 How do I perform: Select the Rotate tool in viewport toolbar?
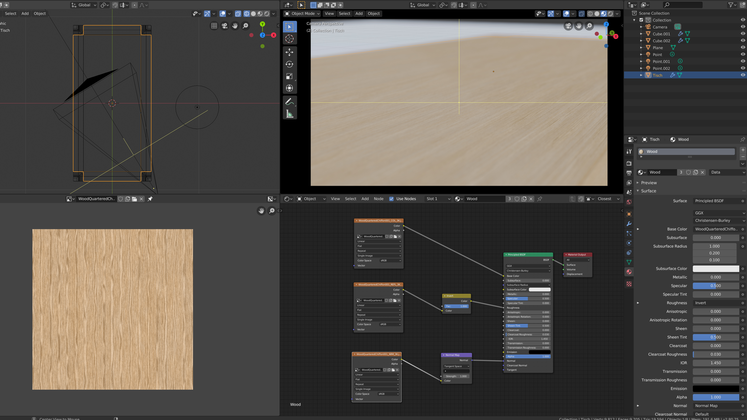pos(290,64)
